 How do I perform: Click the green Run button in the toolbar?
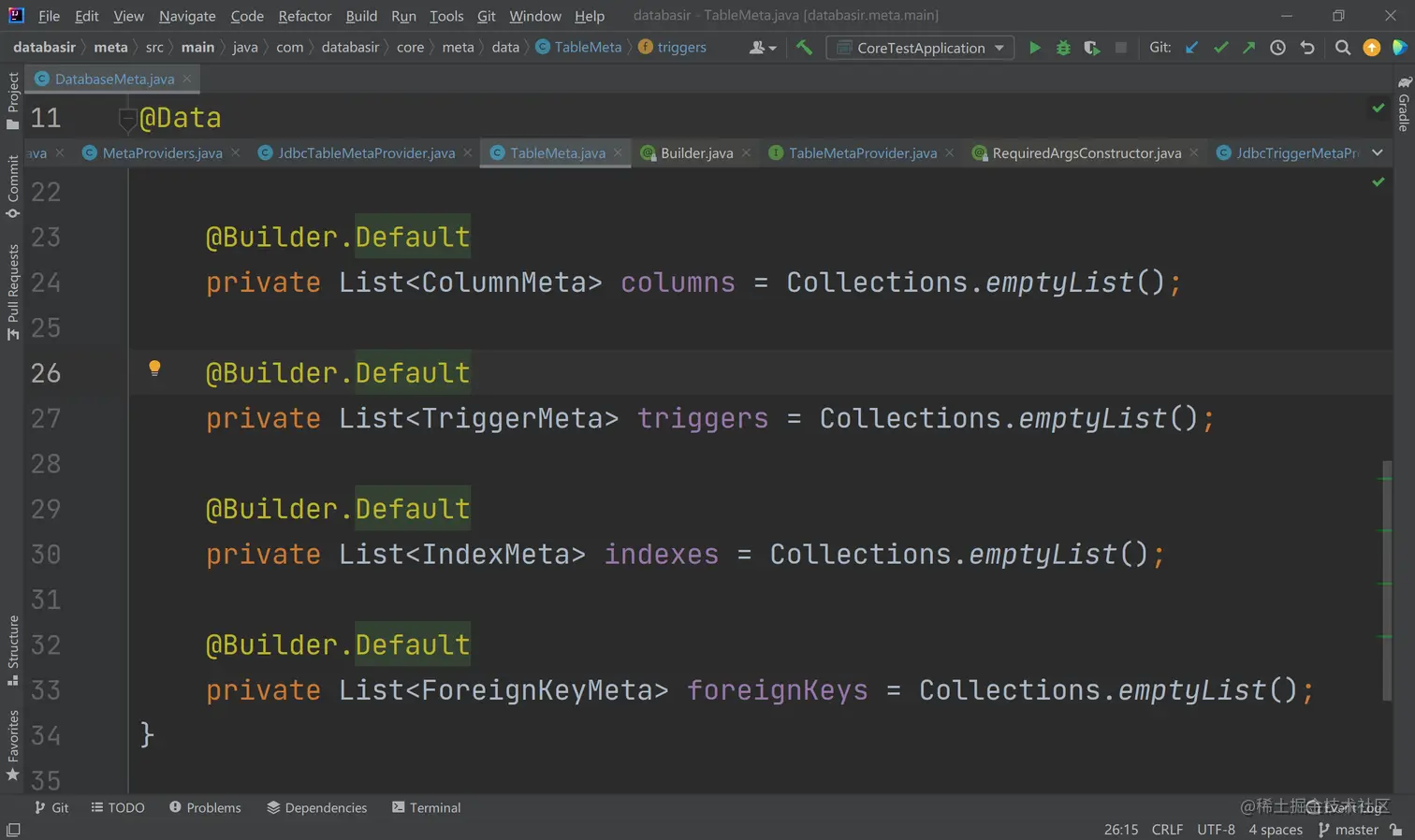[1034, 48]
